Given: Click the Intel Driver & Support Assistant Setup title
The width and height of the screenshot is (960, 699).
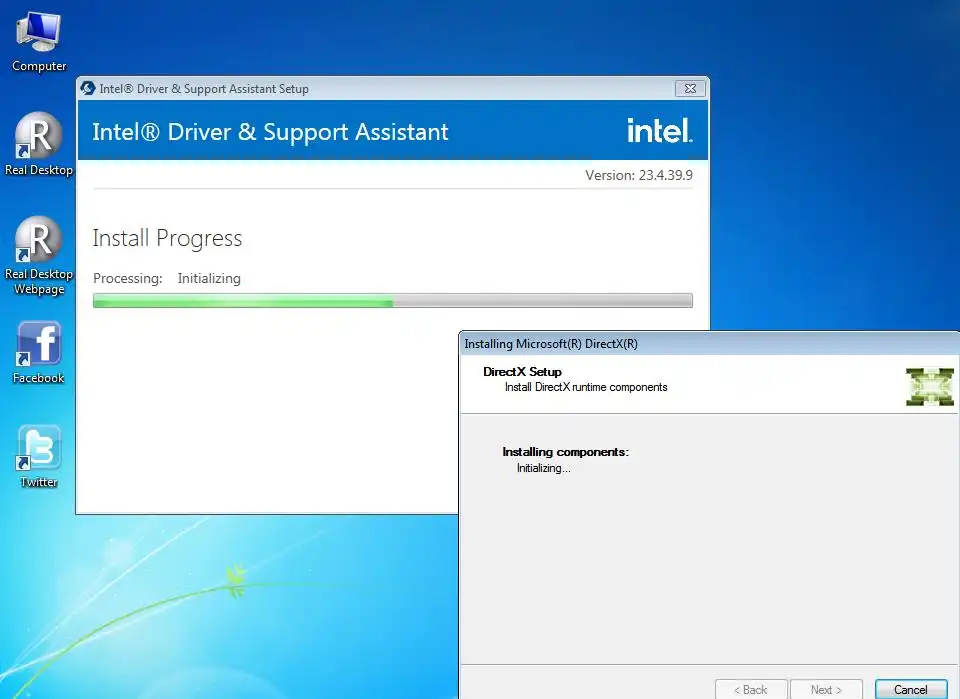Looking at the screenshot, I should [204, 89].
